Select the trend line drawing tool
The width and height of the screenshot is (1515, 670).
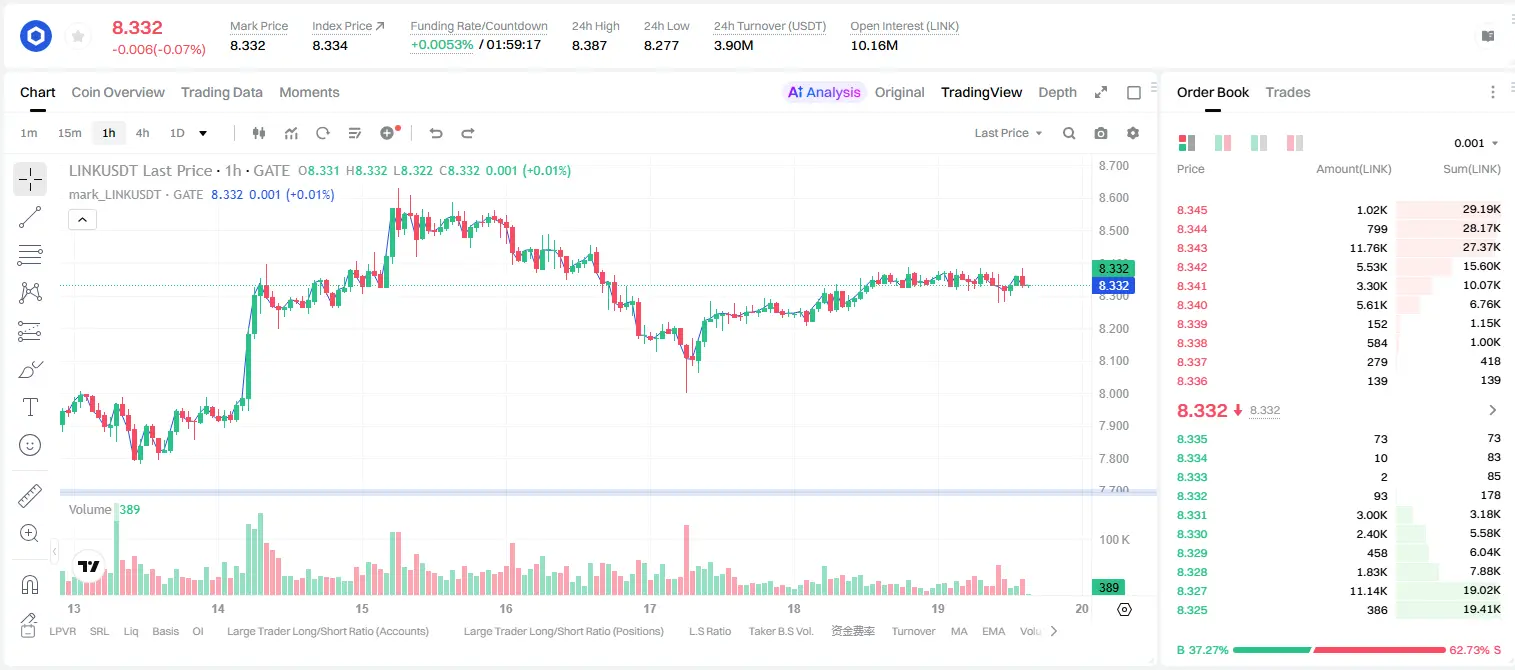[x=30, y=217]
